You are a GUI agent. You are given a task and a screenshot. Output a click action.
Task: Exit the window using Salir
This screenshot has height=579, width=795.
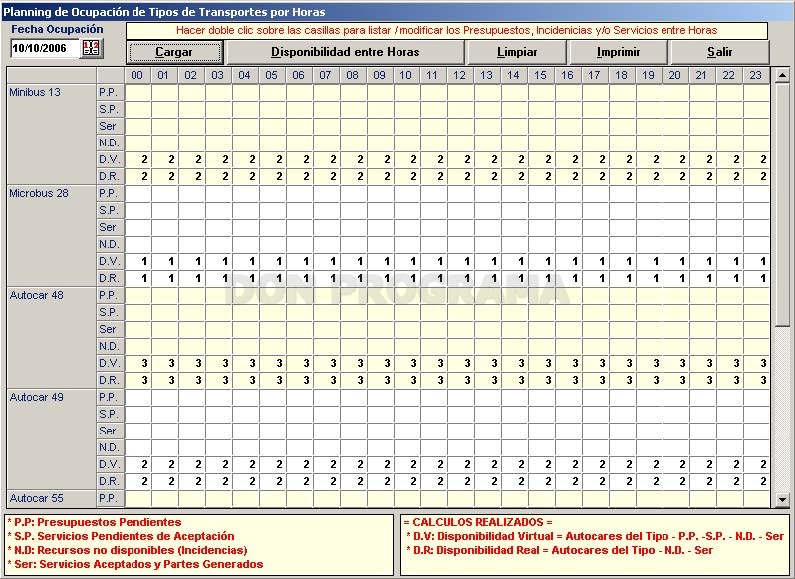720,52
